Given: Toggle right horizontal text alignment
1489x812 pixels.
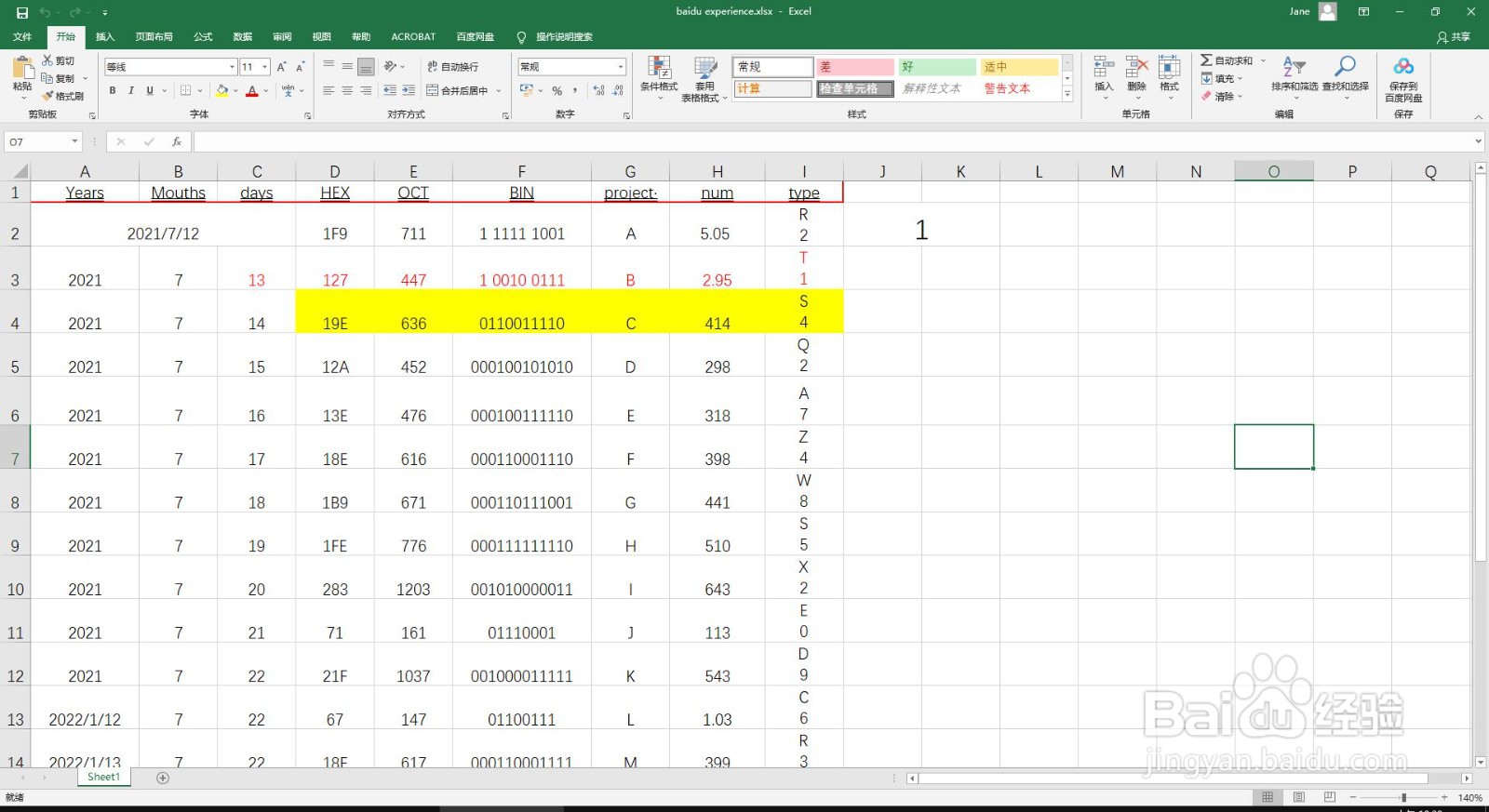Looking at the screenshot, I should tap(366, 90).
